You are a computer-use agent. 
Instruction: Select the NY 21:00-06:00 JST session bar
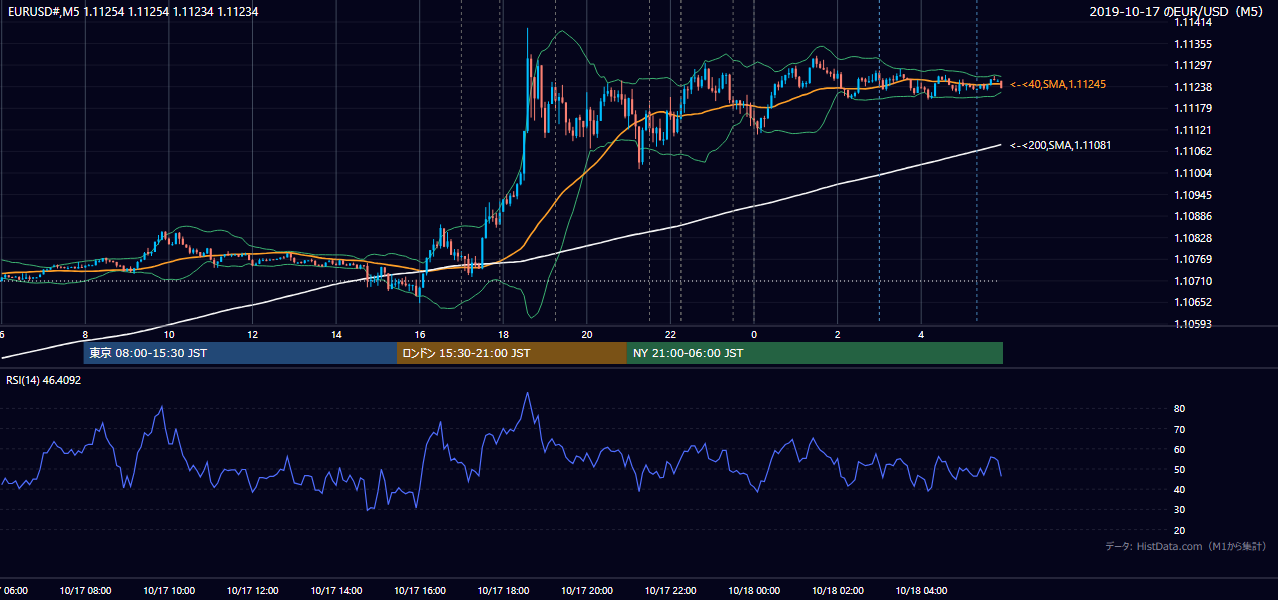tap(815, 353)
